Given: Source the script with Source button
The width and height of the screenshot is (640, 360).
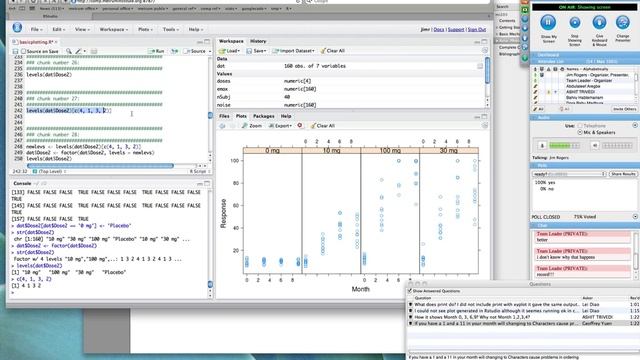Looking at the screenshot, I should pos(195,51).
